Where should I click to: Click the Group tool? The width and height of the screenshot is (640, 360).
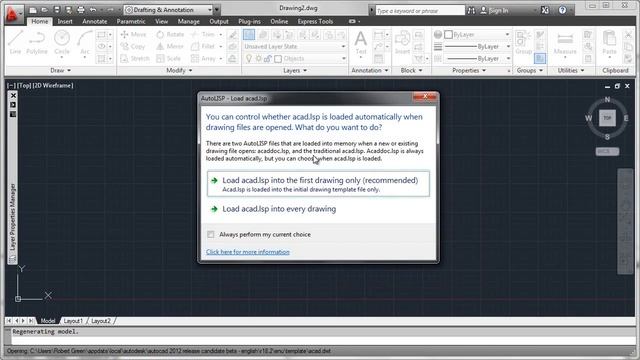(523, 42)
